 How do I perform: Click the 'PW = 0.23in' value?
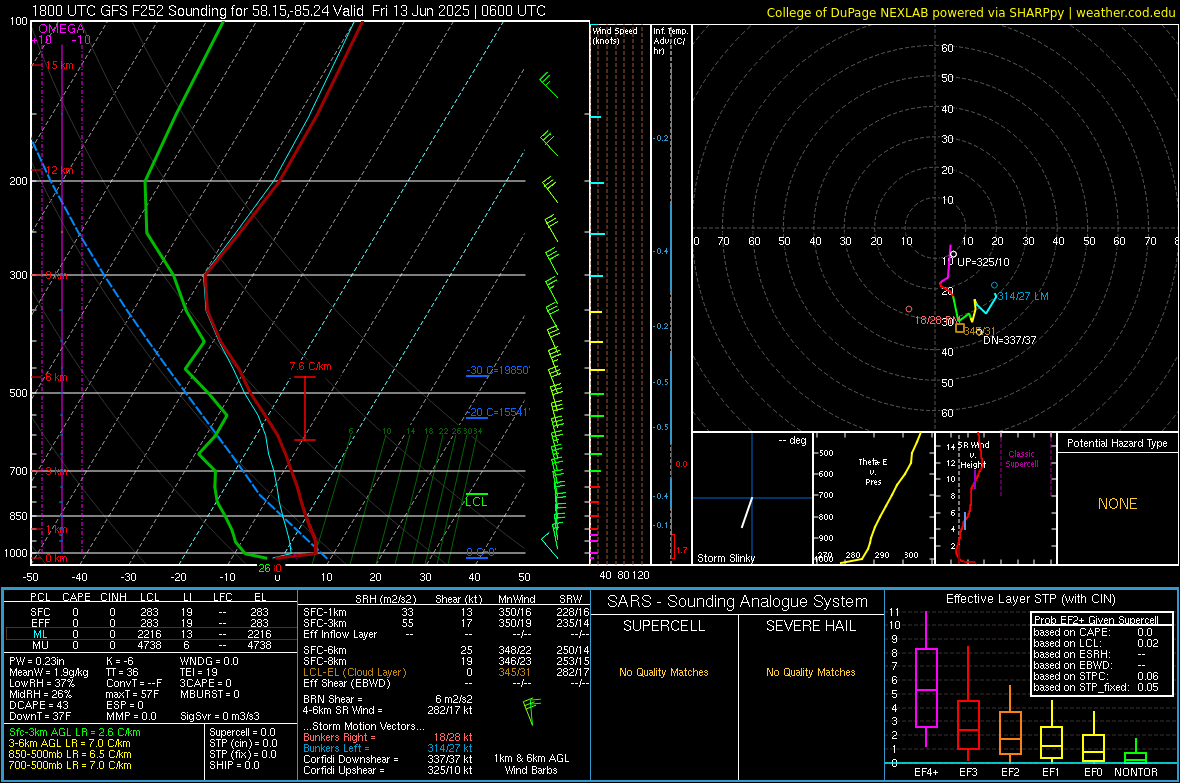37,661
